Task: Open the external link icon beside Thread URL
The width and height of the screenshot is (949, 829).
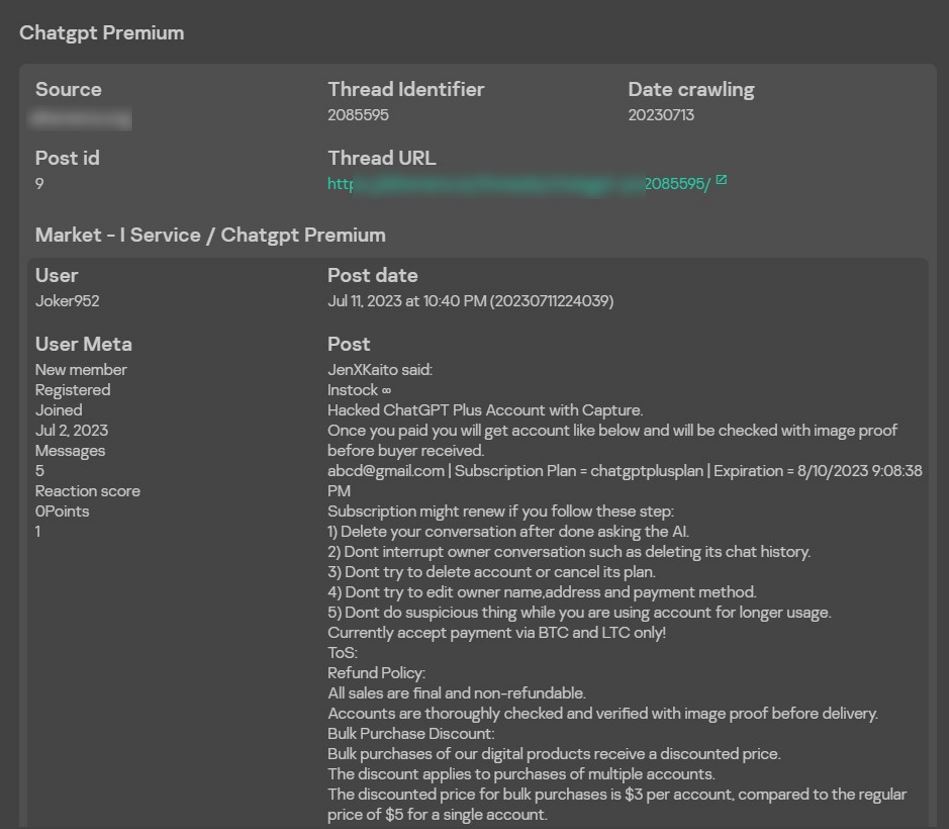Action: point(721,181)
